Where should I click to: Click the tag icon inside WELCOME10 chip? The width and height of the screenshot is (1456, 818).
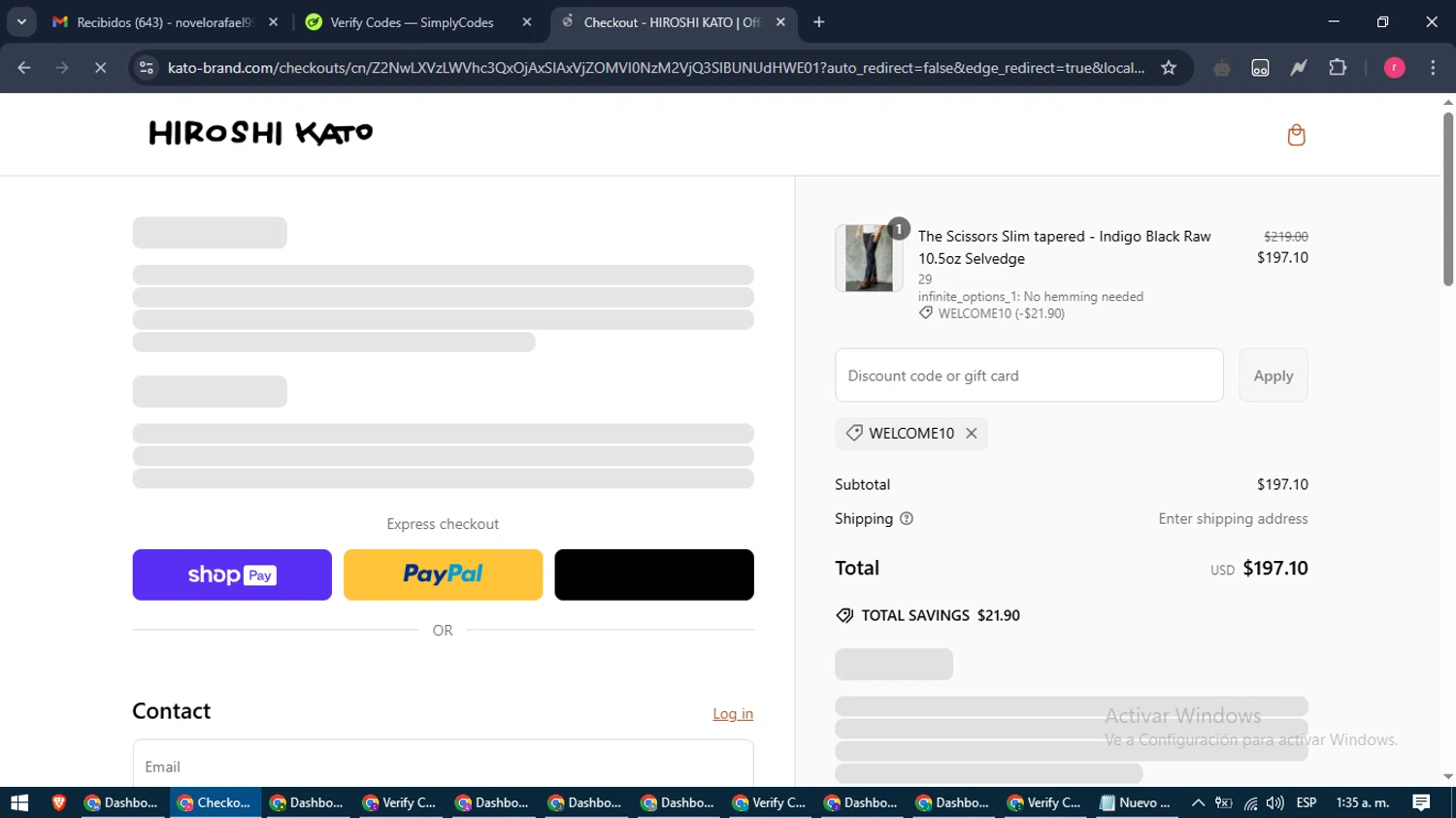pyautogui.click(x=854, y=433)
